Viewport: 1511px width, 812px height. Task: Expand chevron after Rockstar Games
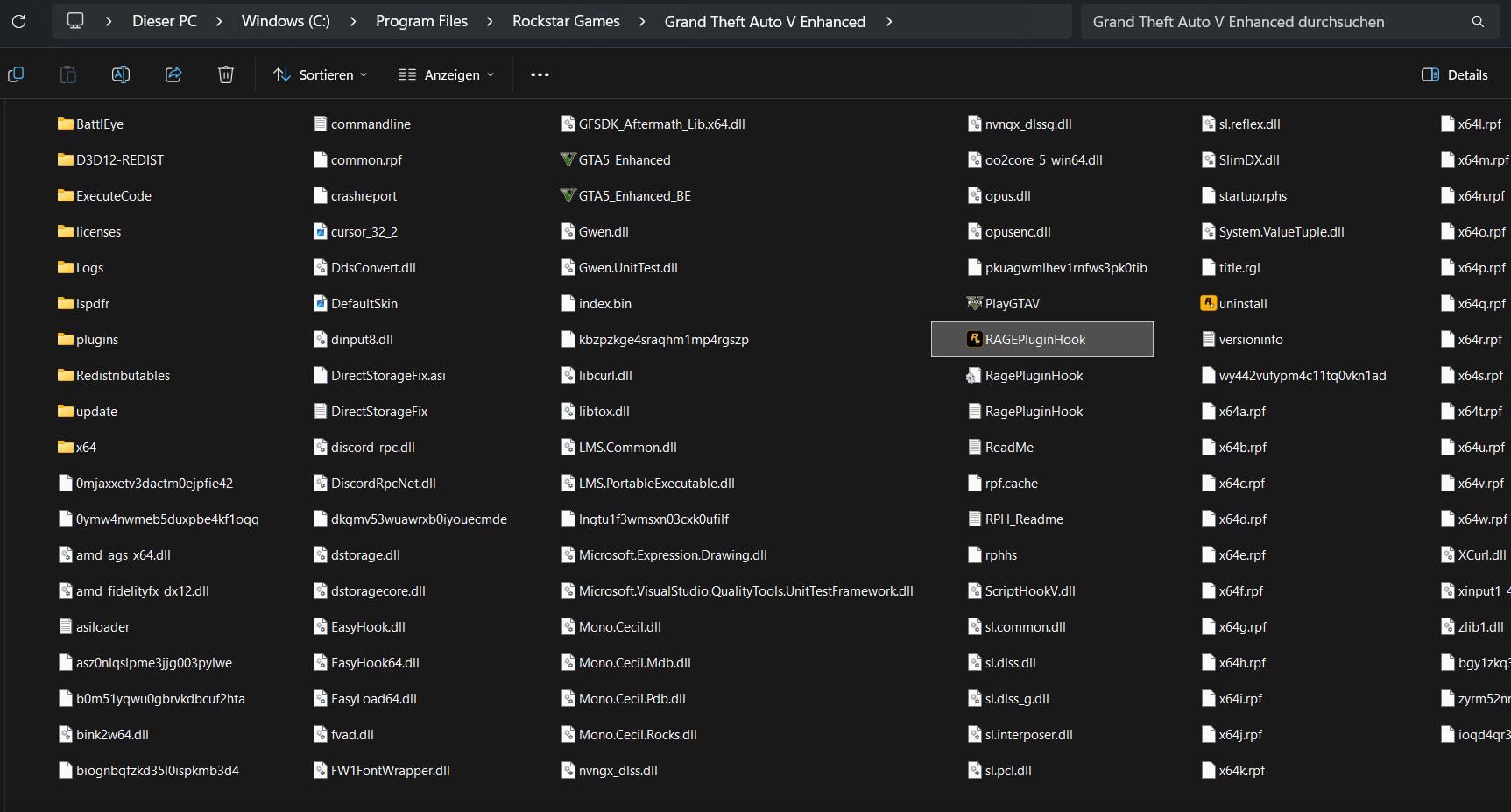pos(642,21)
